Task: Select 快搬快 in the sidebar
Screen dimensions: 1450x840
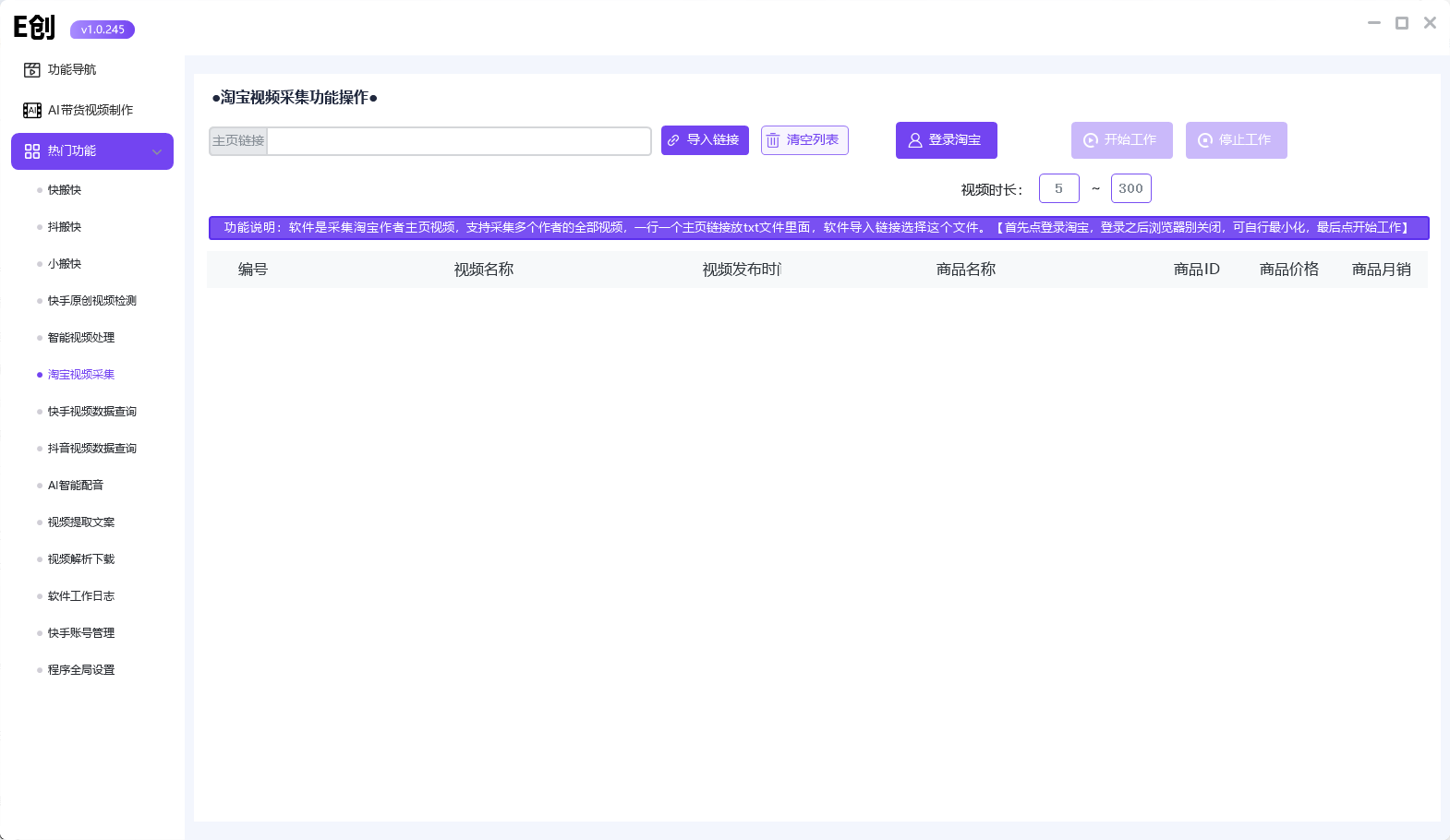Action: (65, 190)
